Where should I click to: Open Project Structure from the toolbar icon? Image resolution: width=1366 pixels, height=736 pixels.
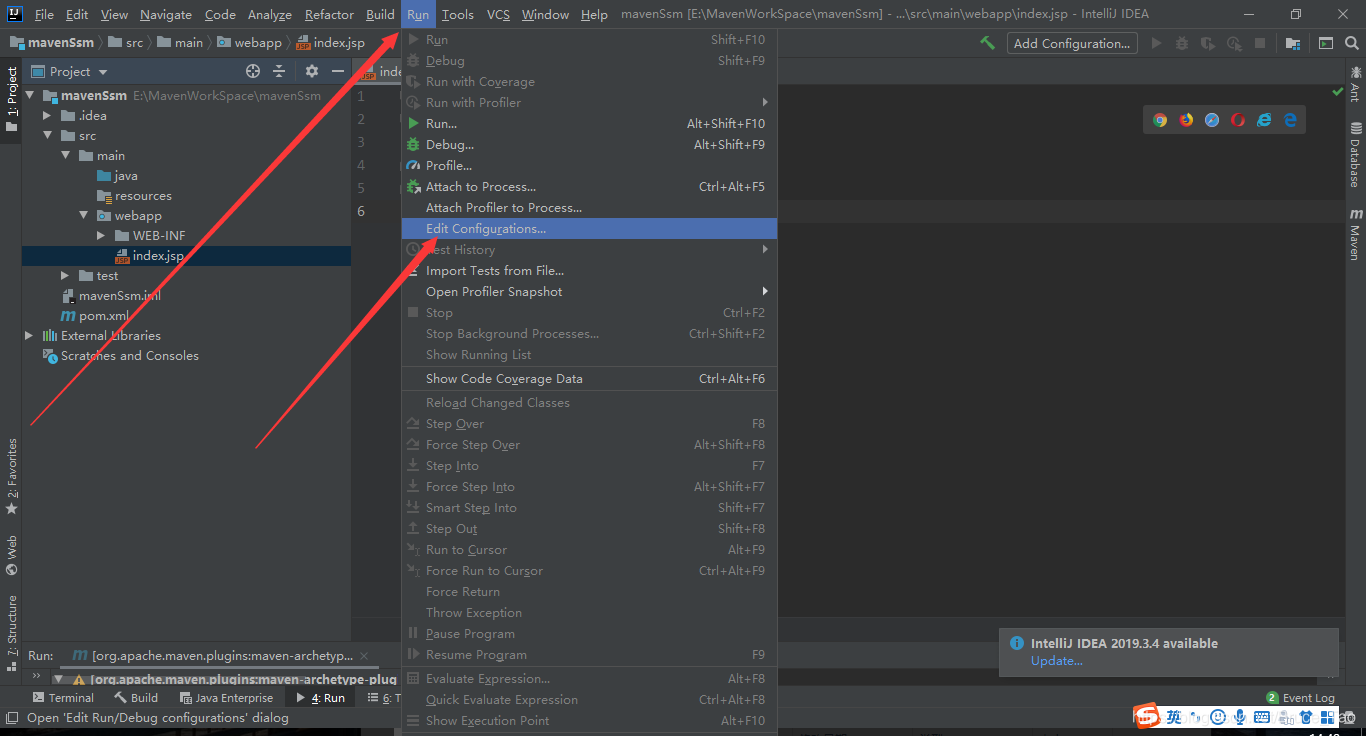pos(1293,43)
